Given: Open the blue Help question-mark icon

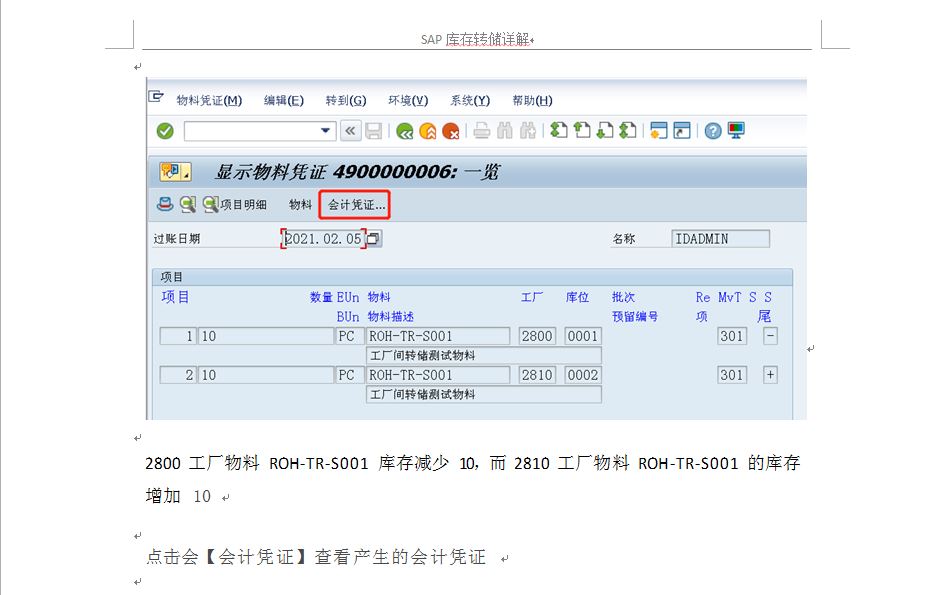Looking at the screenshot, I should pyautogui.click(x=713, y=131).
